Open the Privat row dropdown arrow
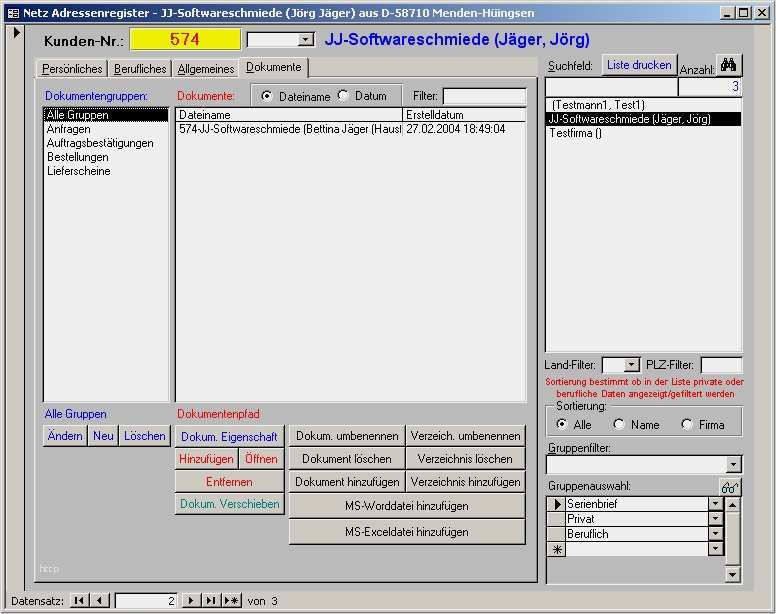Viewport: 776px width, 614px height. point(716,519)
